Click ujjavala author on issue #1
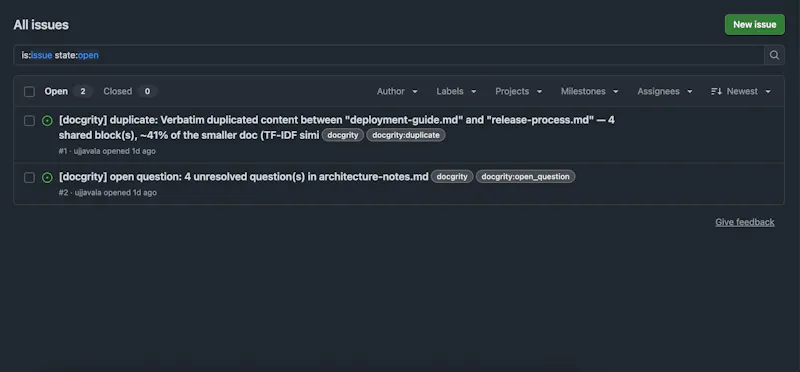800x372 pixels. pos(87,151)
